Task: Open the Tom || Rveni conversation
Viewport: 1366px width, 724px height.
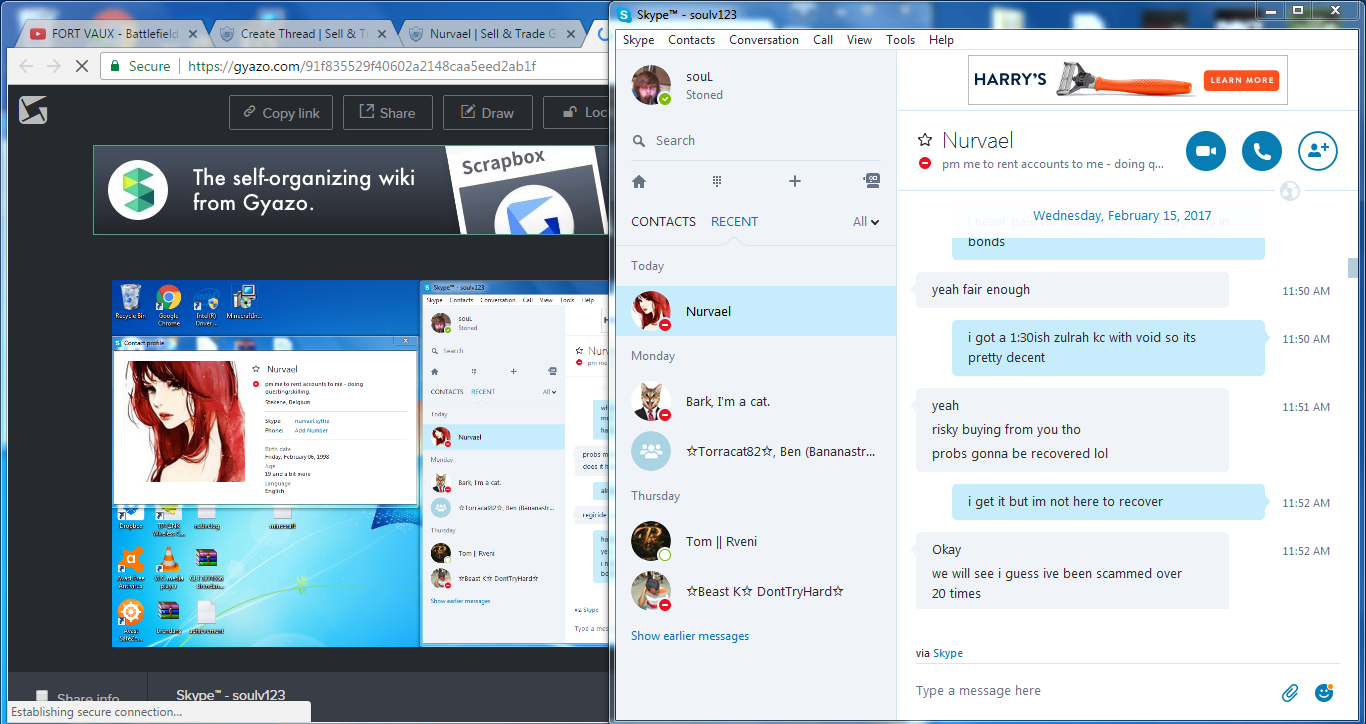Action: [x=756, y=541]
